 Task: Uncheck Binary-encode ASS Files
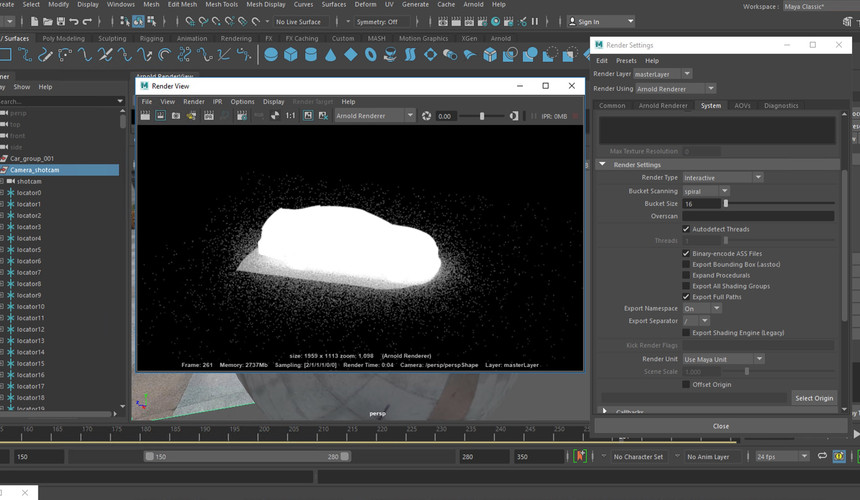pyautogui.click(x=686, y=254)
